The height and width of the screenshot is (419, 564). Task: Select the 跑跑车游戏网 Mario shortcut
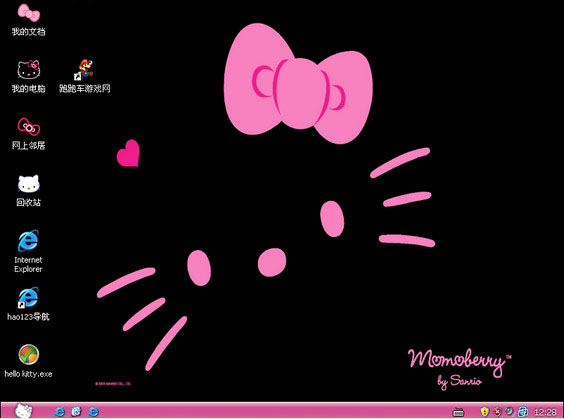tap(85, 69)
